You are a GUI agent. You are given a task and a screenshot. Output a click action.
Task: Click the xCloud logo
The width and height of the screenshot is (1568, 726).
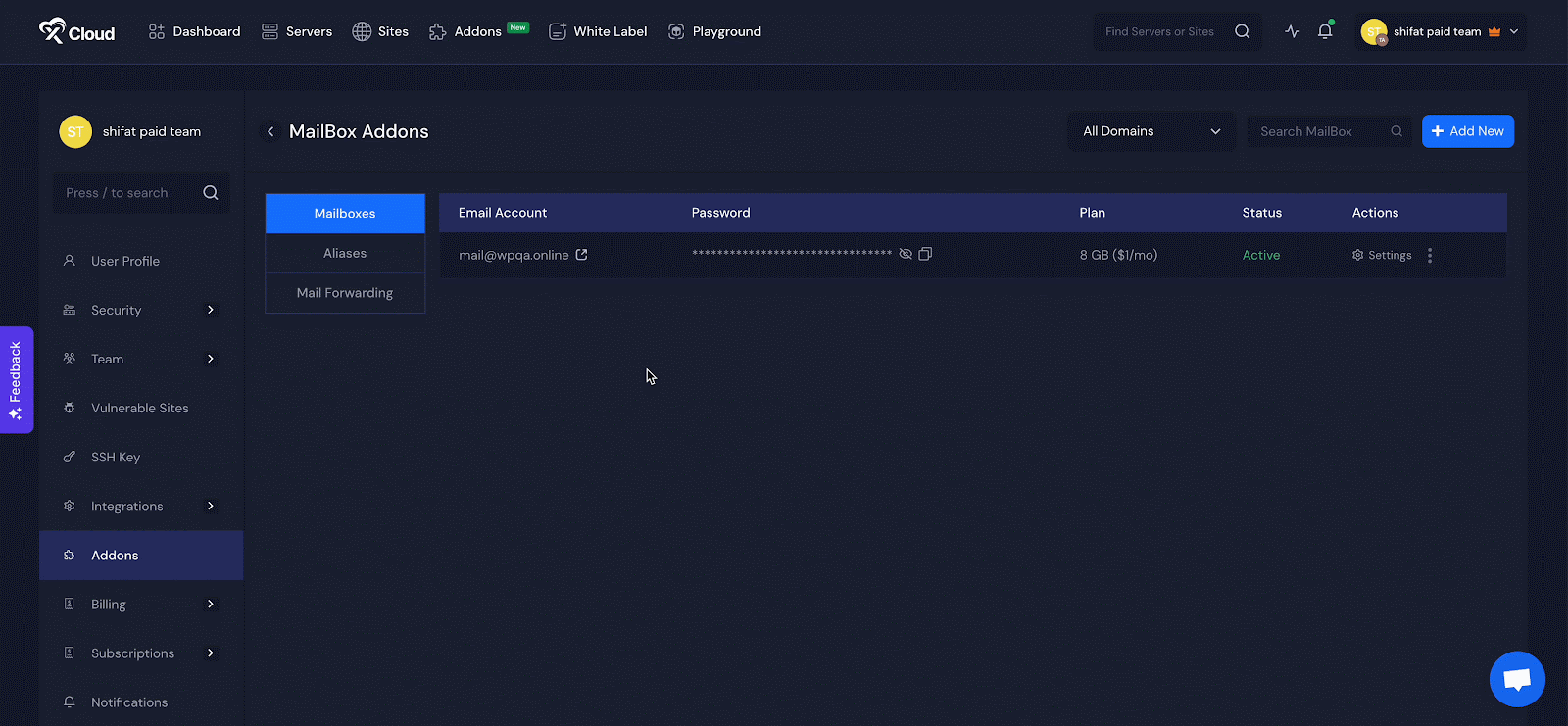(x=77, y=31)
